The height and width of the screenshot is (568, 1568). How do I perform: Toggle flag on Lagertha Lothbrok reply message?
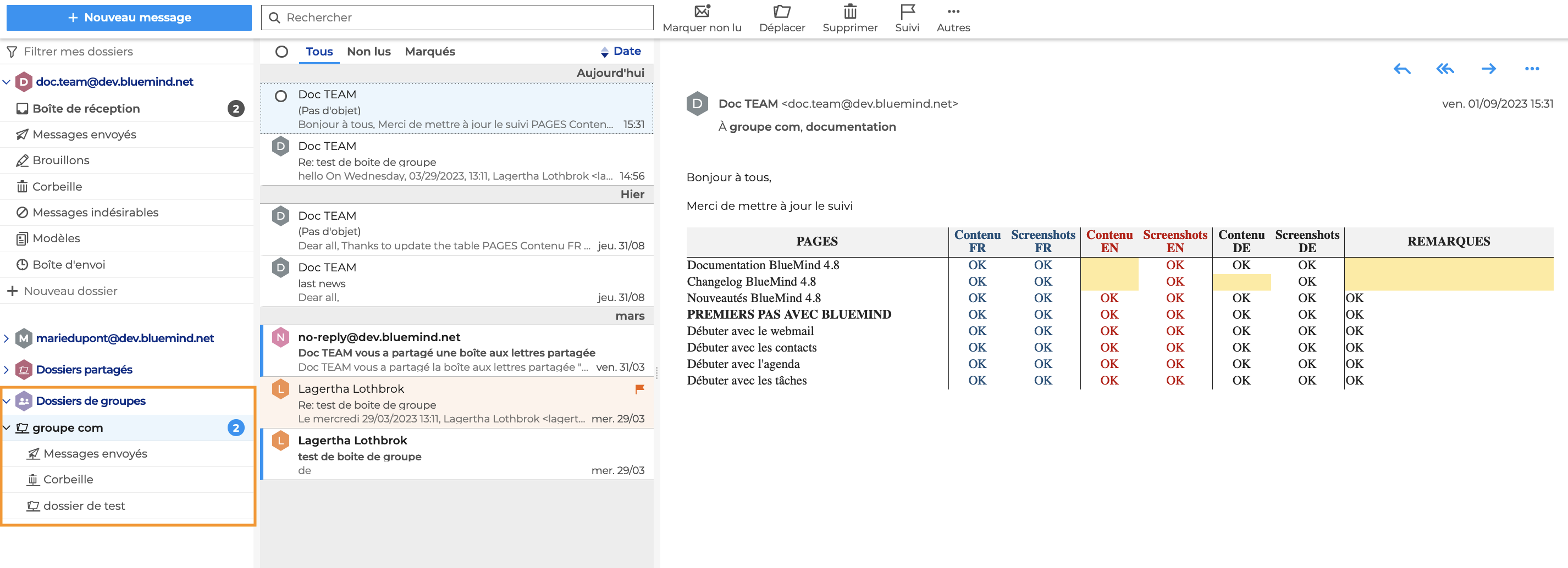point(639,388)
